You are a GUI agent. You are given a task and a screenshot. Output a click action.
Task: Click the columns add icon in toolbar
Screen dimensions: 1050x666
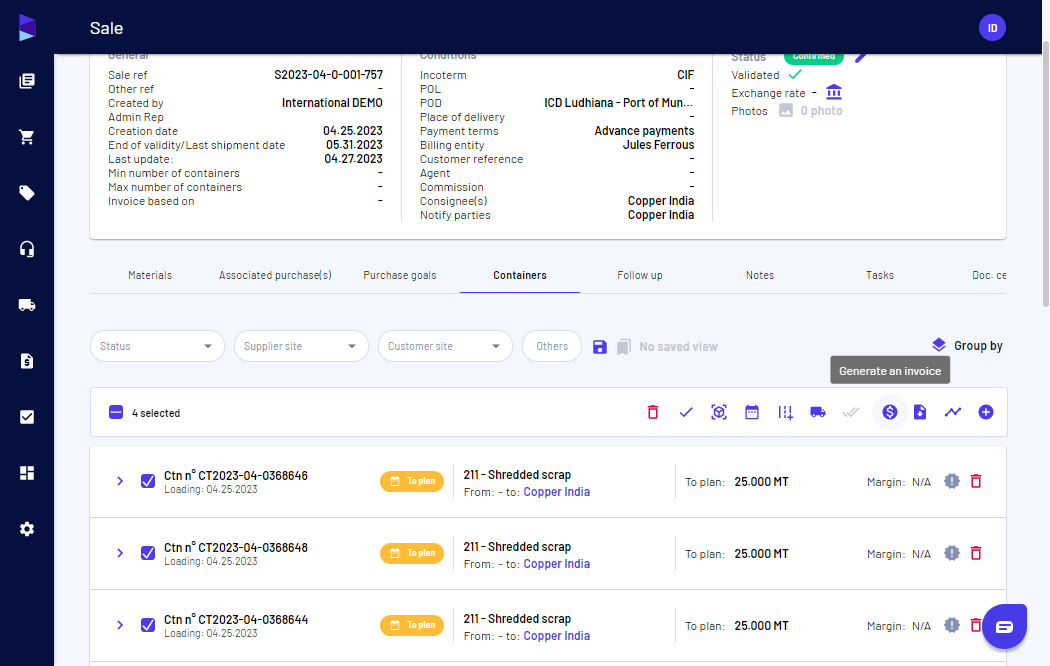tap(785, 412)
